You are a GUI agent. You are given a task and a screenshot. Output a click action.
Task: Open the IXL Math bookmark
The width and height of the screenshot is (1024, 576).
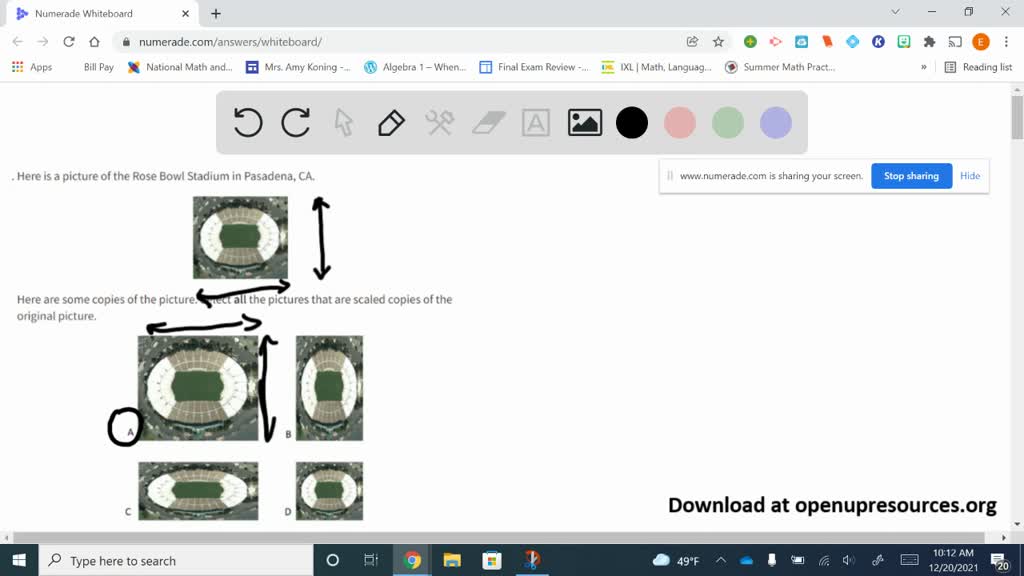[658, 67]
